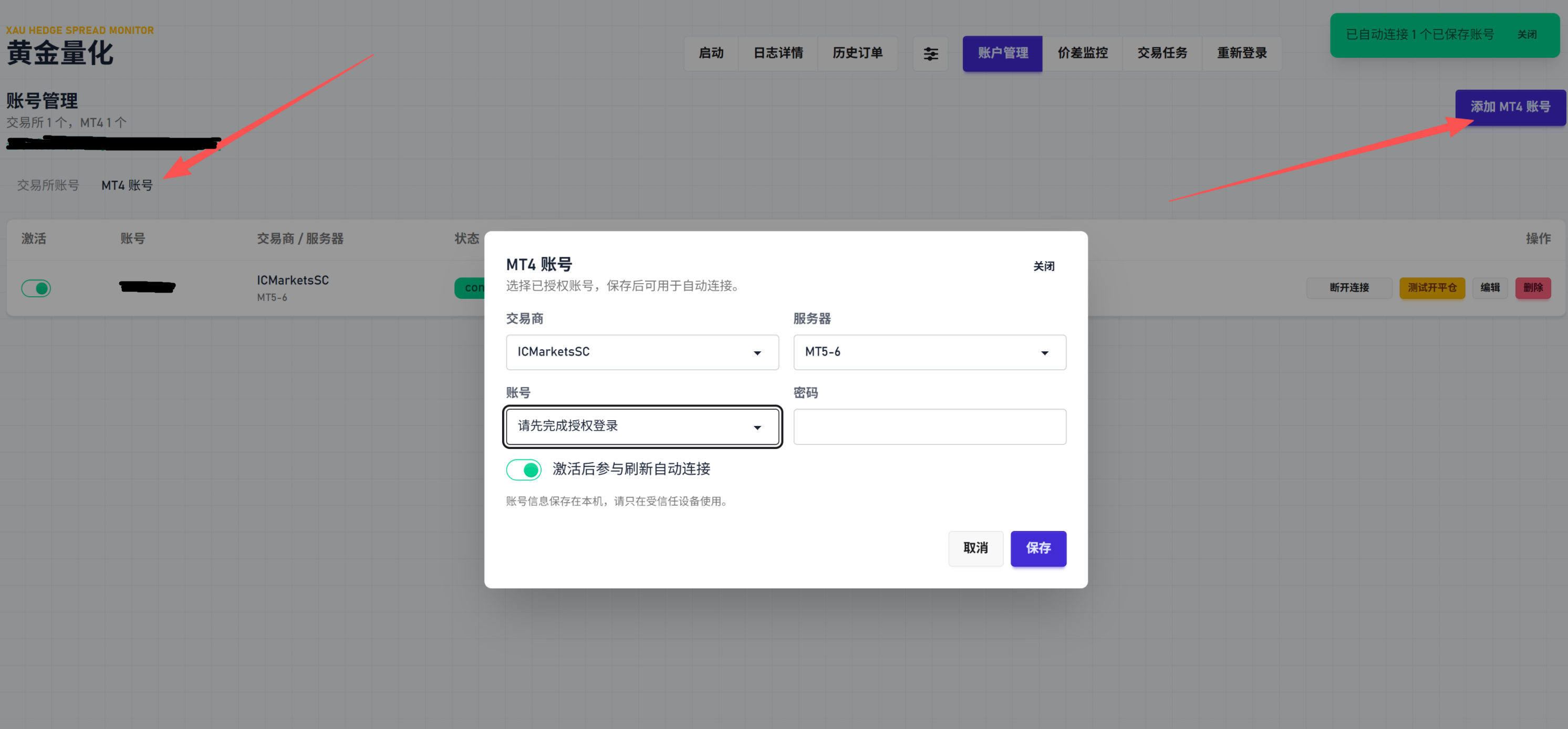1568x729 pixels.
Task: Open 日志详情 in the top bar
Action: point(777,54)
